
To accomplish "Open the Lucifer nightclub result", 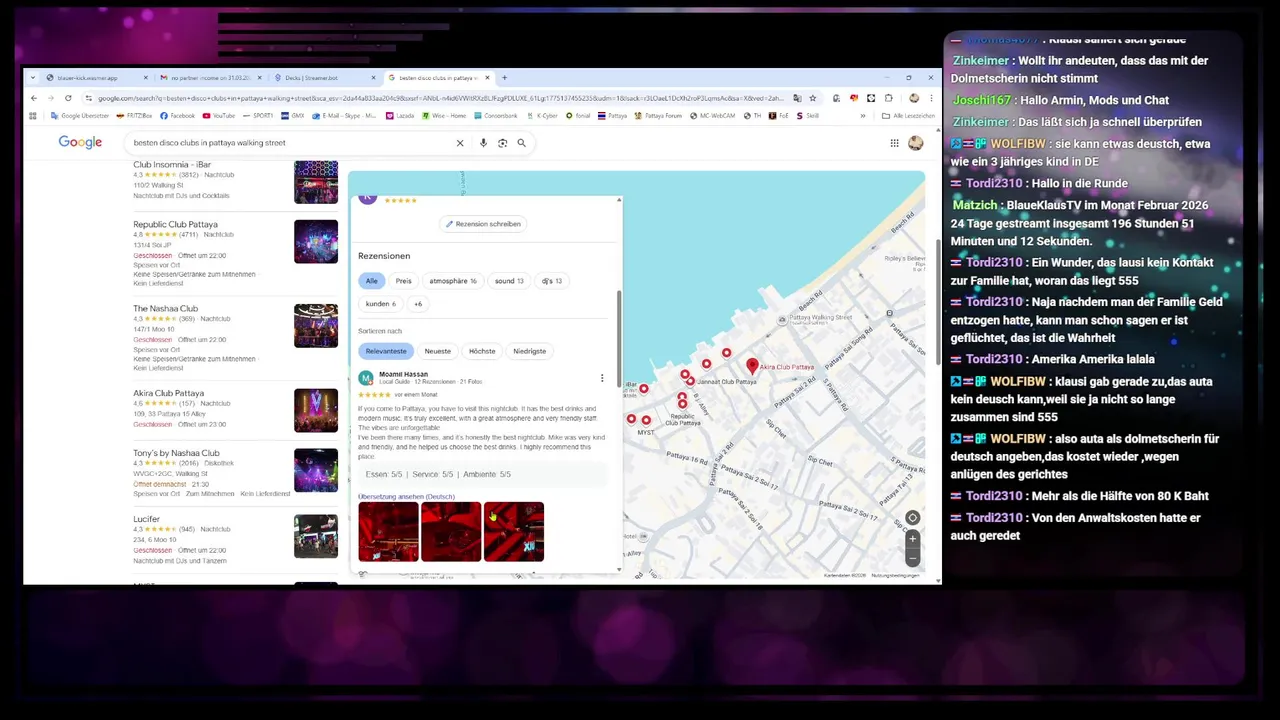I will tap(146, 519).
